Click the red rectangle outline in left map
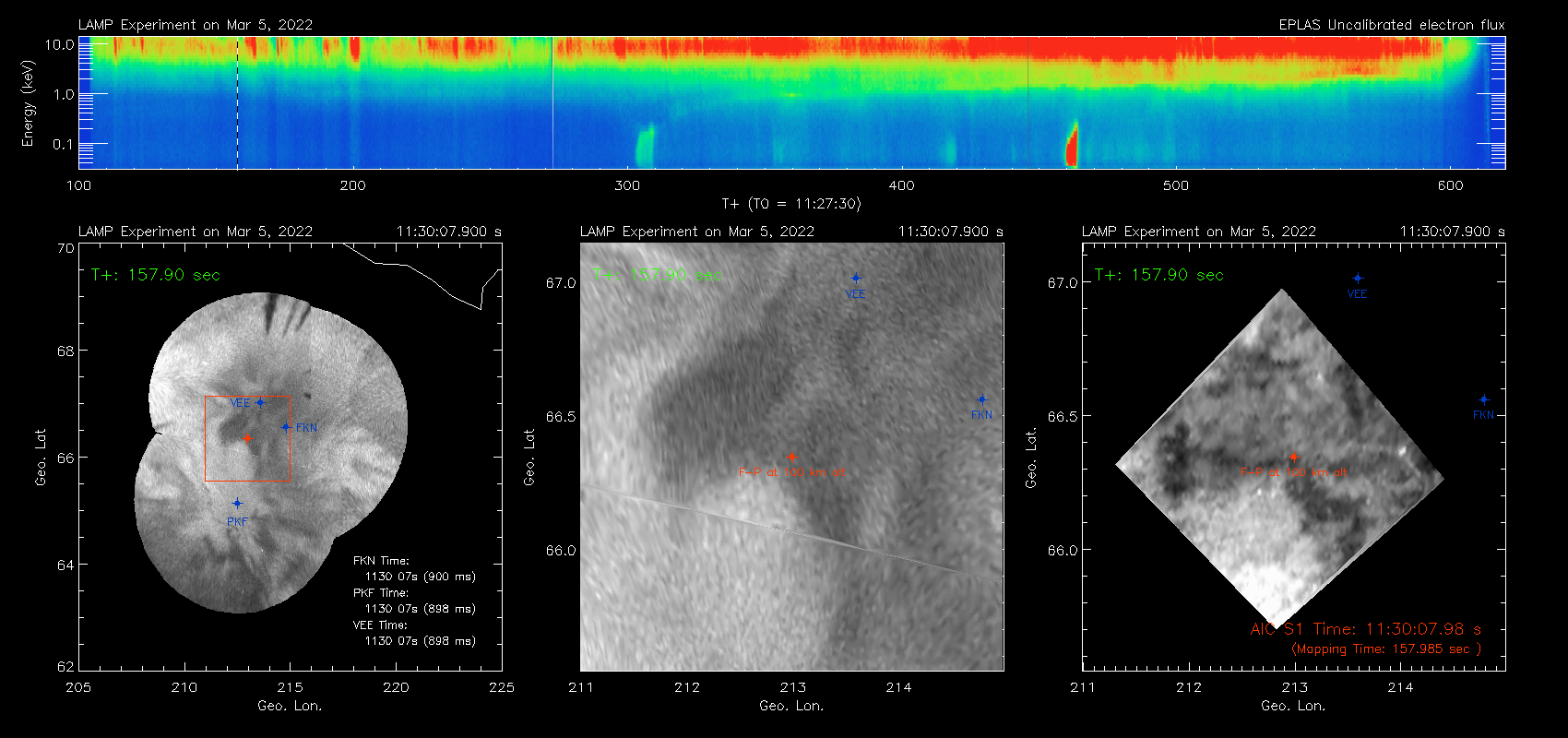The height and width of the screenshot is (738, 1568). (x=247, y=439)
